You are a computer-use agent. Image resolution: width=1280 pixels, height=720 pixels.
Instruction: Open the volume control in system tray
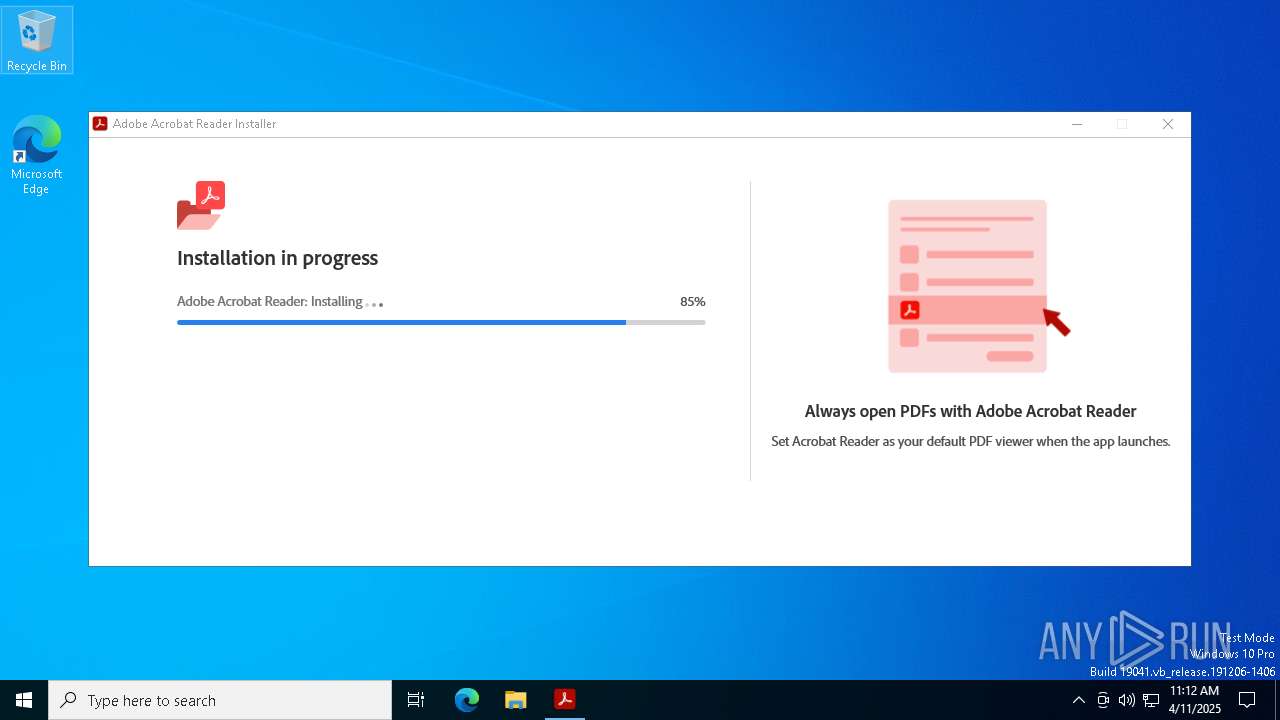point(1127,700)
